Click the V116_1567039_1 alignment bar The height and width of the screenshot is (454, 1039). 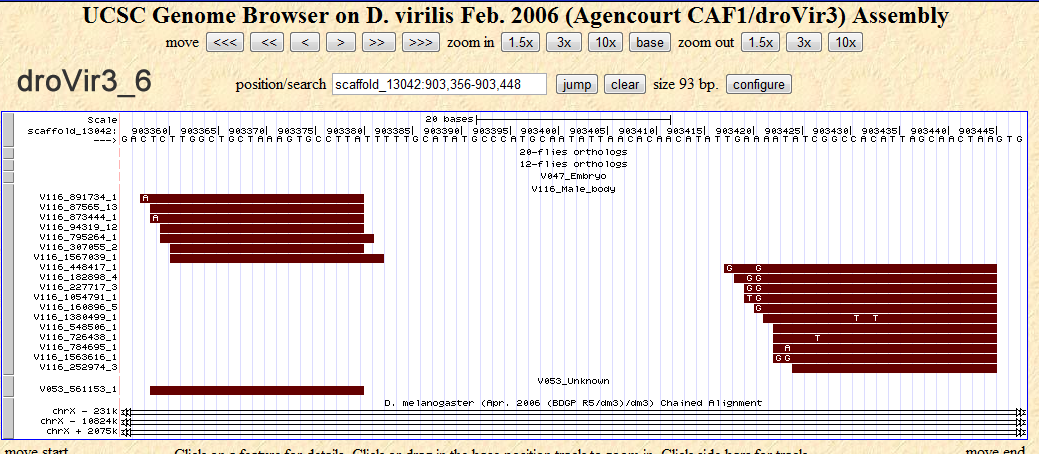pos(276,258)
